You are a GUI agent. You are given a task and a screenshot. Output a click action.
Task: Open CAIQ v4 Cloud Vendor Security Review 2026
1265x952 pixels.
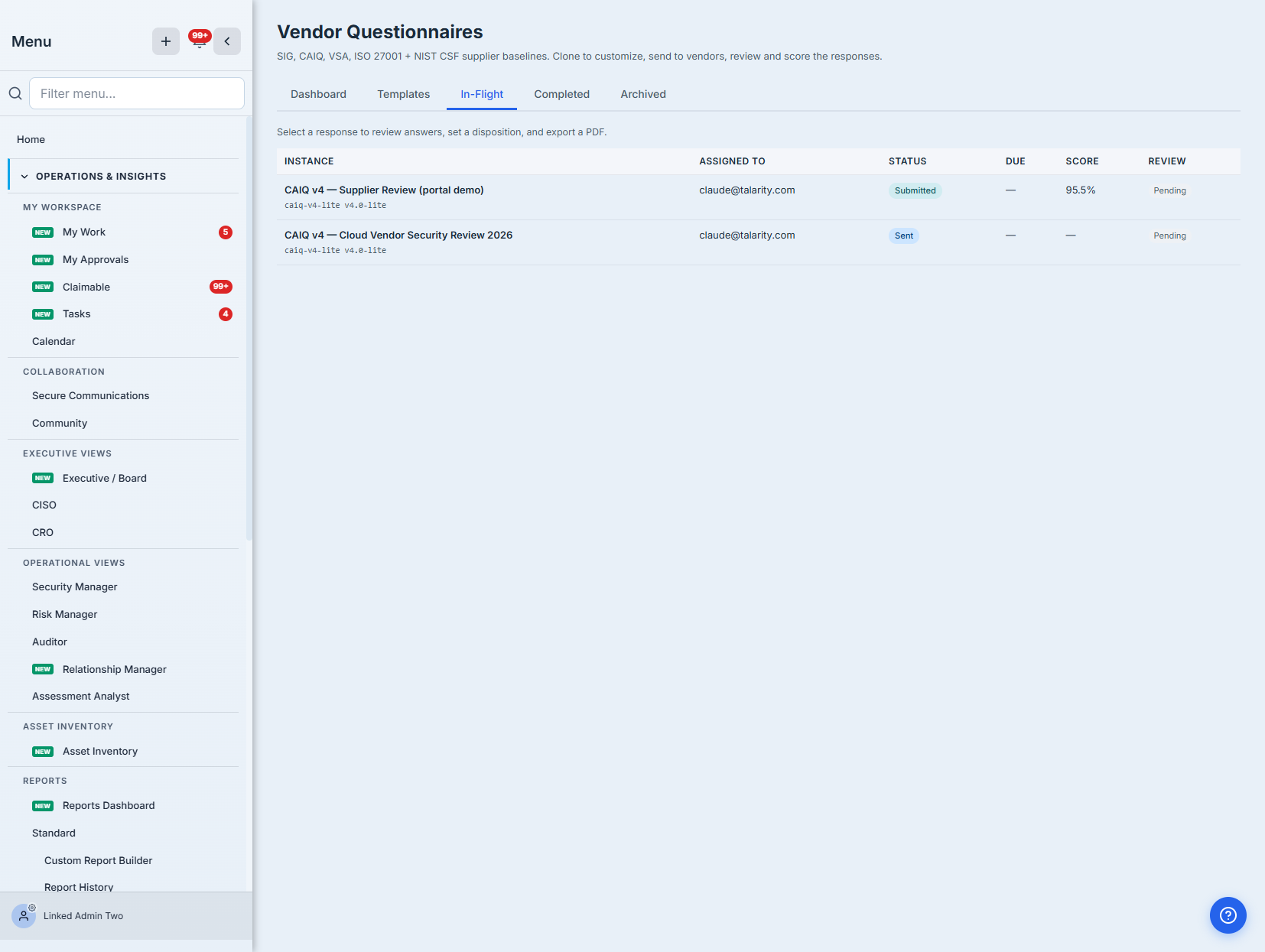[x=758, y=242]
